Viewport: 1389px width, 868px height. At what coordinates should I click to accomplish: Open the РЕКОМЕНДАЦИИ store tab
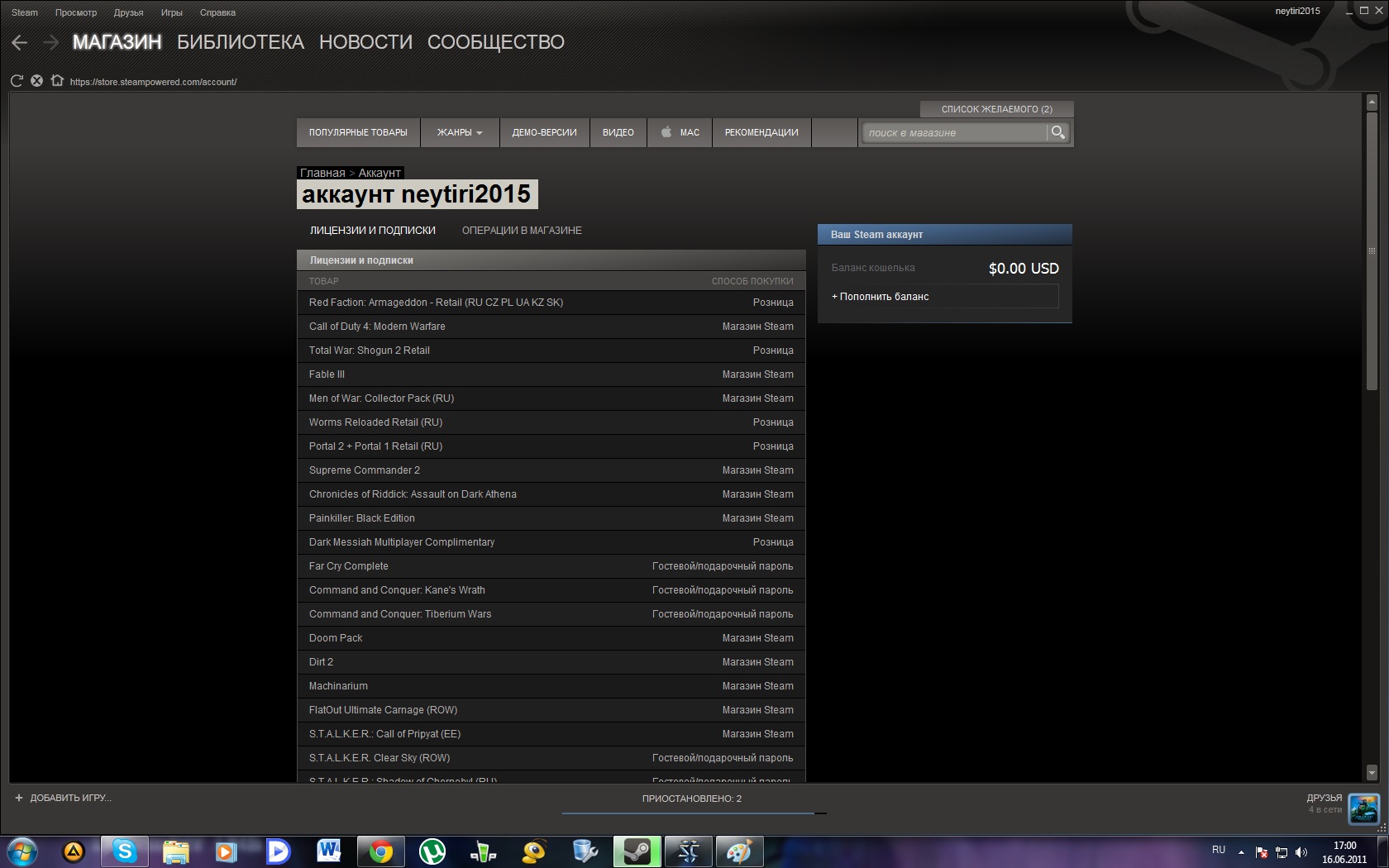pos(761,132)
